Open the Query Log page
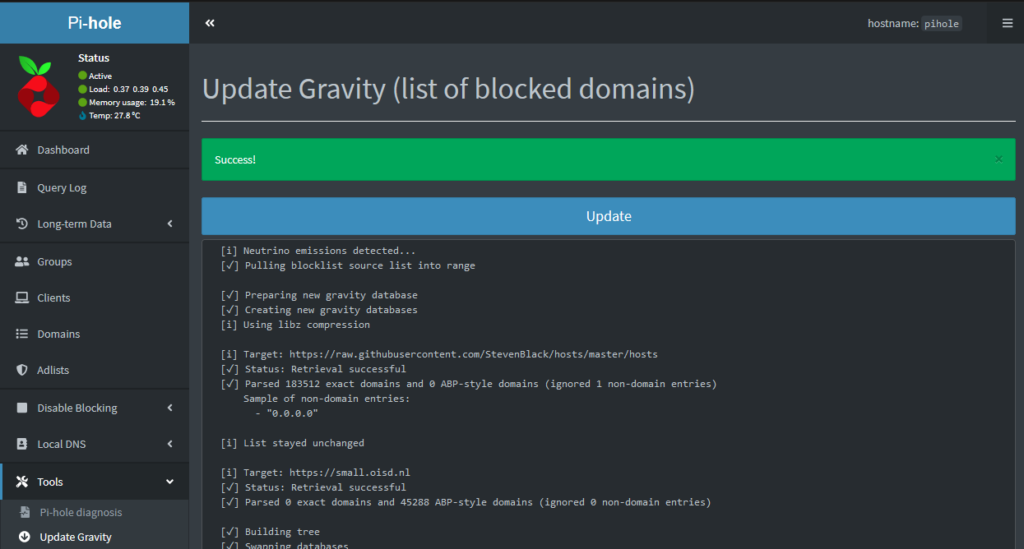This screenshot has width=1024, height=549. (x=95, y=187)
